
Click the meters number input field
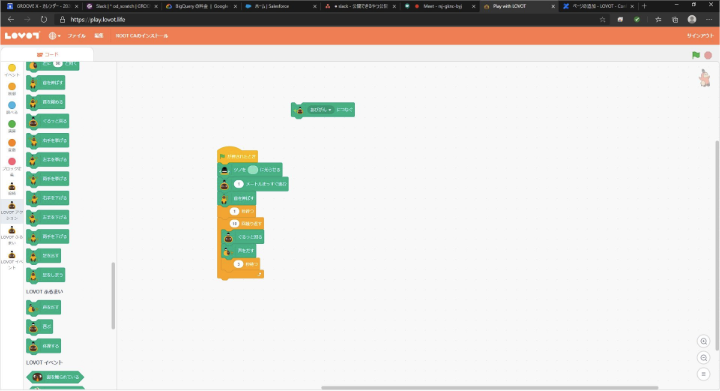[x=238, y=184]
